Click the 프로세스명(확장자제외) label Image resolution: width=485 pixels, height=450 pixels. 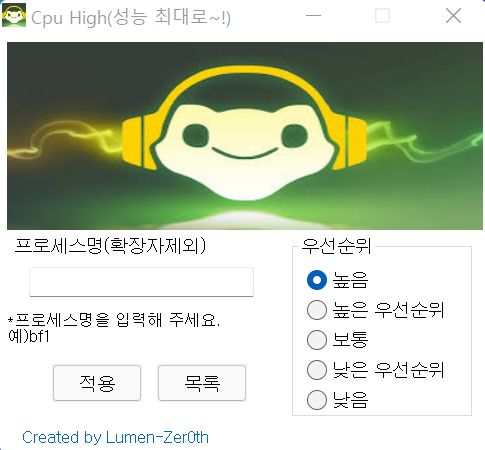(x=110, y=246)
